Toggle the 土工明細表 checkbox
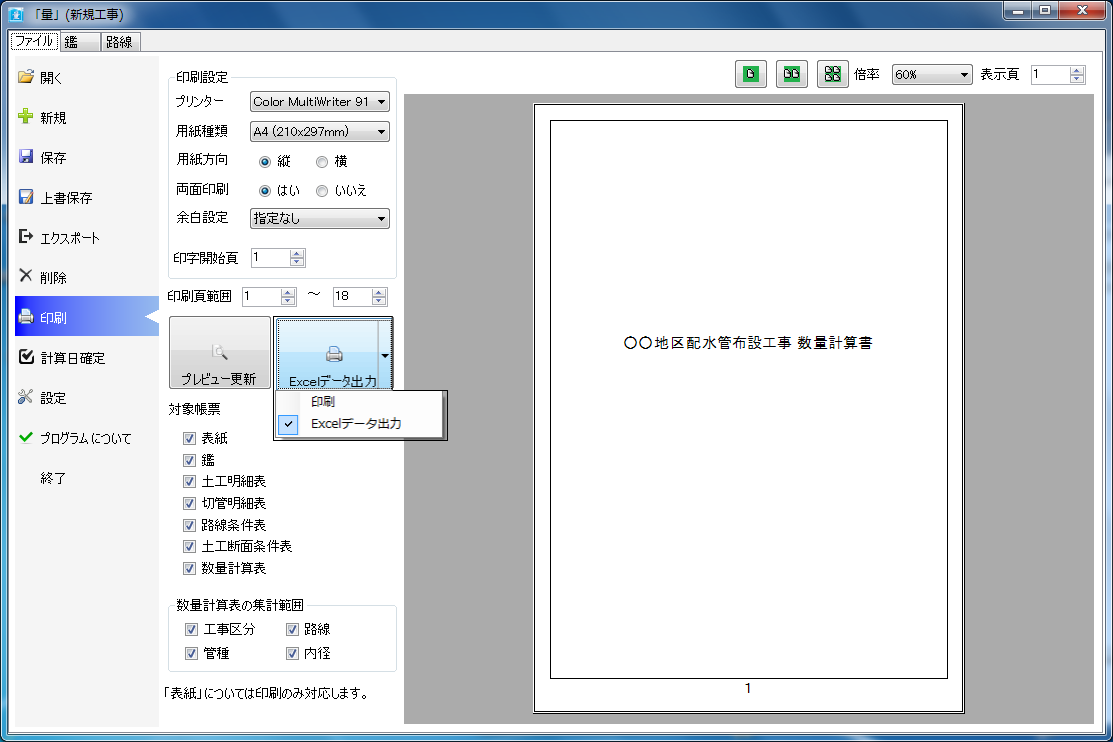Image resolution: width=1113 pixels, height=742 pixels. click(x=189, y=481)
